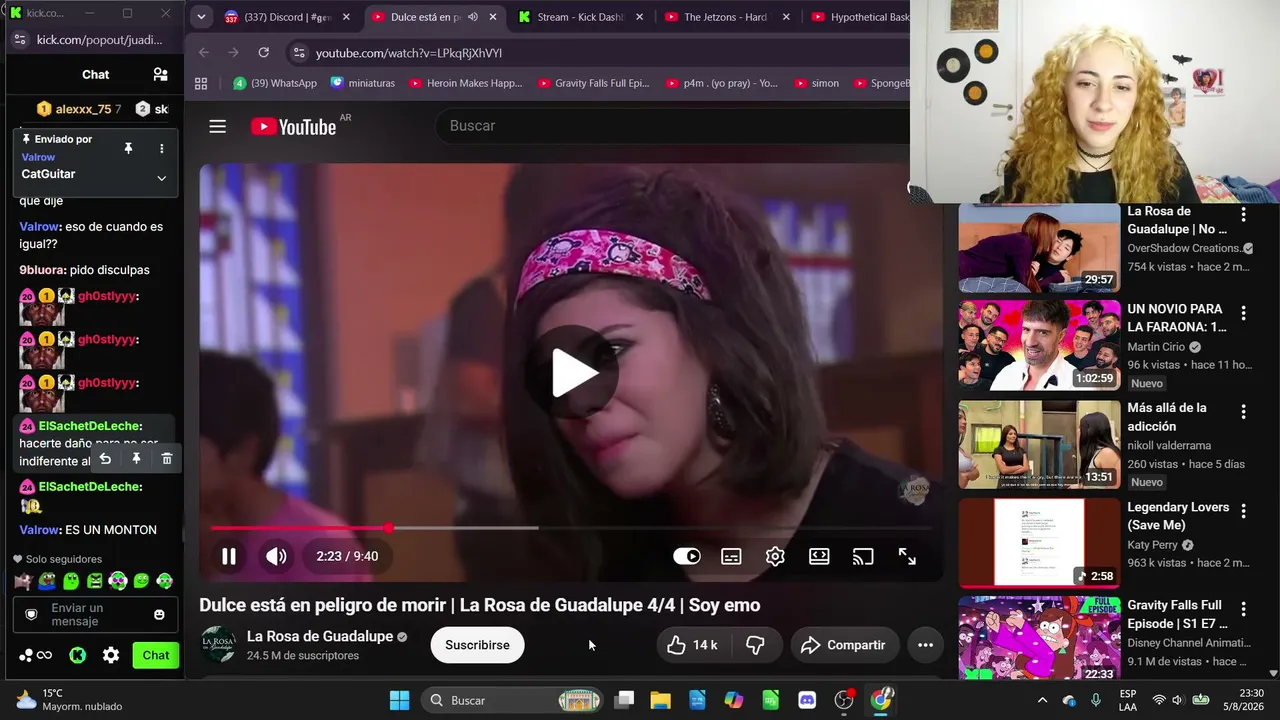Open Kick chat settings gear

point(111,656)
